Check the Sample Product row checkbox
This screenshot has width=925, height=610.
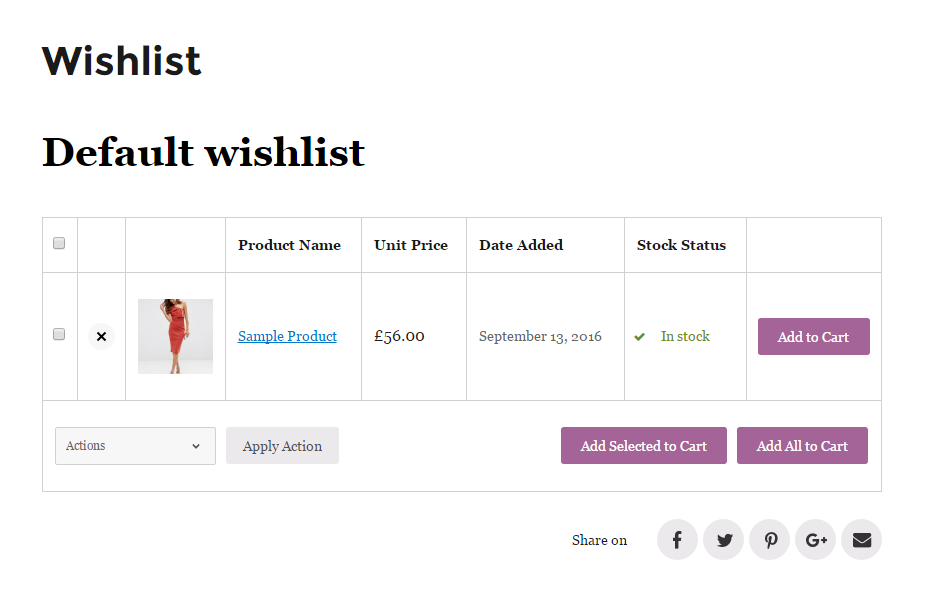59,334
